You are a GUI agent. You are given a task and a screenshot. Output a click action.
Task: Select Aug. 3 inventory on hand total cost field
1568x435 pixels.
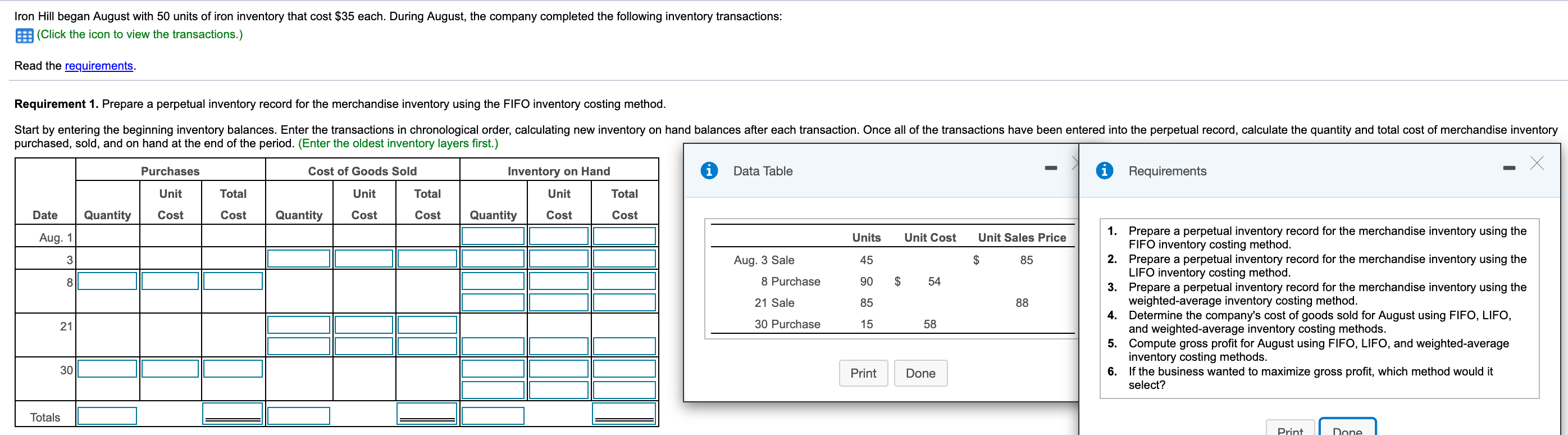624,259
